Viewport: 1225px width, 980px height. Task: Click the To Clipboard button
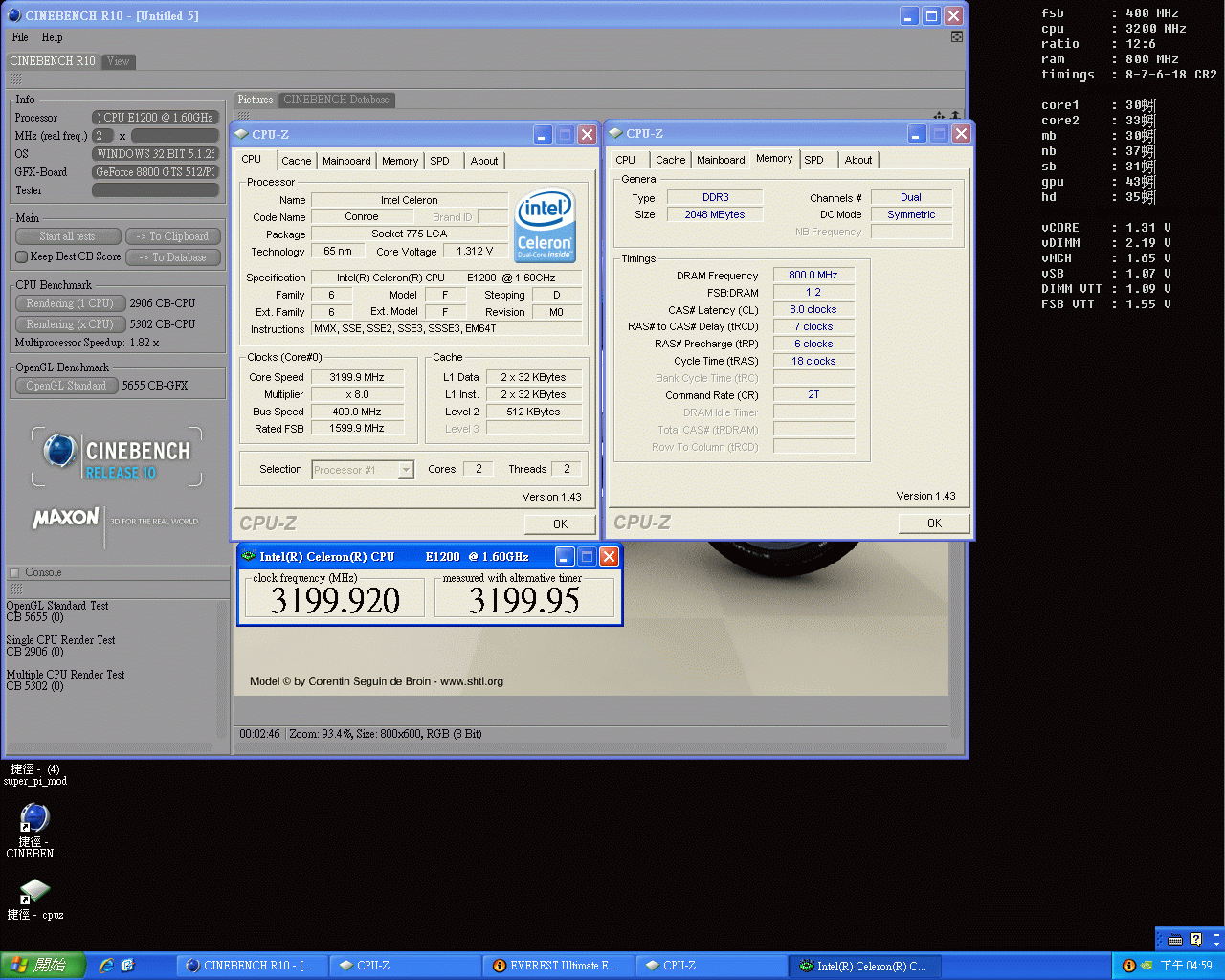click(x=173, y=236)
